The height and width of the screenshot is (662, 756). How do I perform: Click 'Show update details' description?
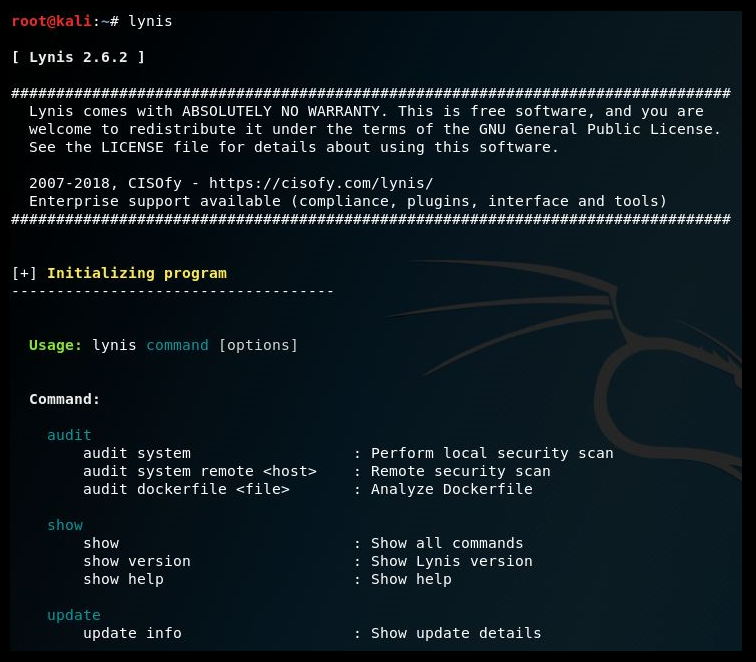click(456, 633)
